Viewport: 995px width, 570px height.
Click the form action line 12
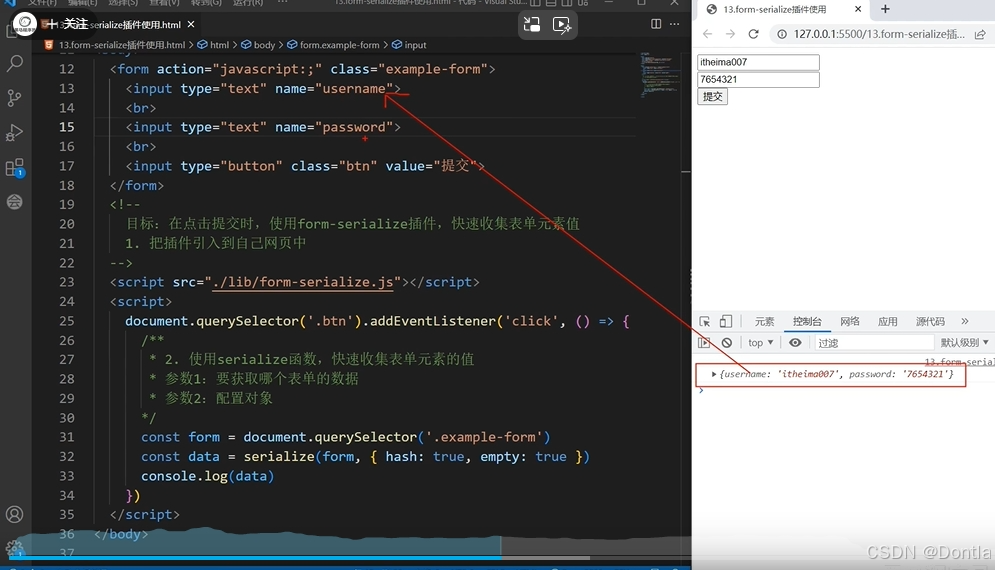302,69
